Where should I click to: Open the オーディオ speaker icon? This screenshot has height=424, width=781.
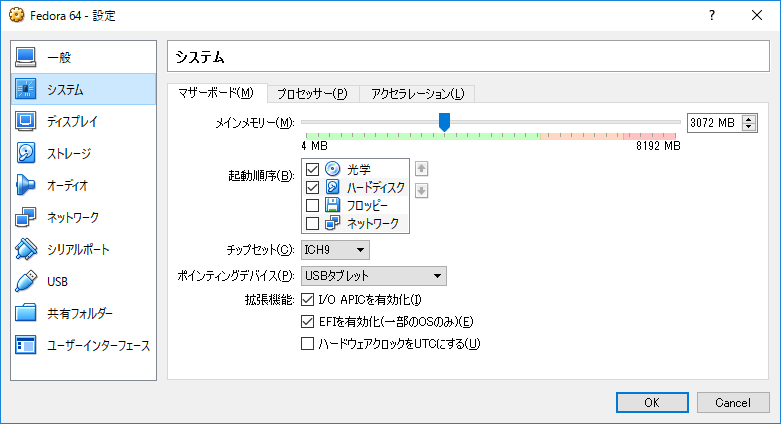(x=25, y=185)
